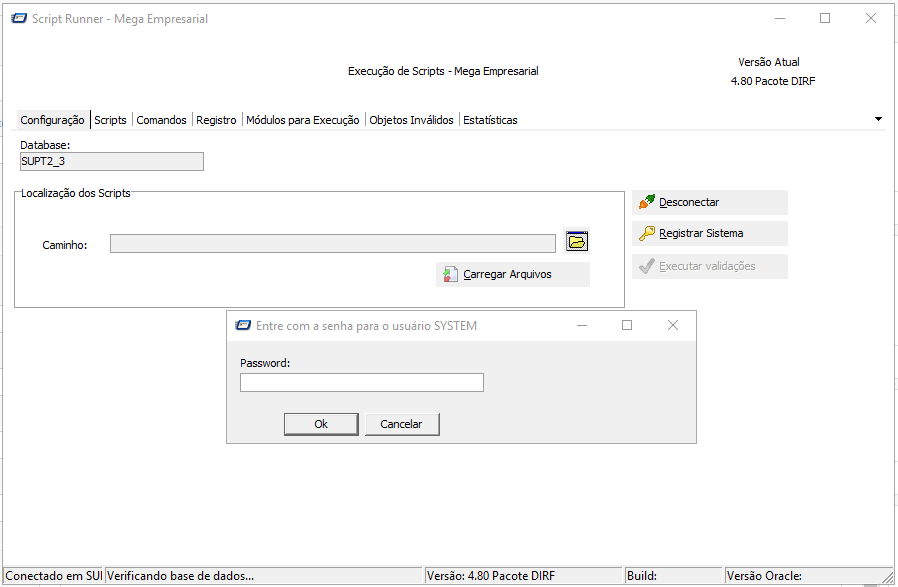Click the 'Execução de Scripts - Mega Empresarial' heading
Viewport: 898px width, 587px height.
[443, 71]
